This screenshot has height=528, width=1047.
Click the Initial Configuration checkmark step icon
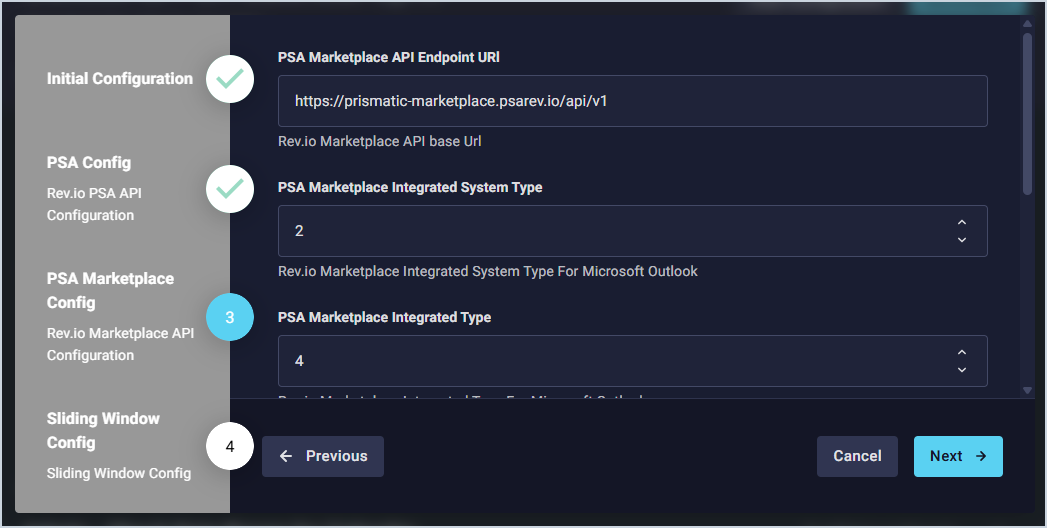click(x=230, y=79)
